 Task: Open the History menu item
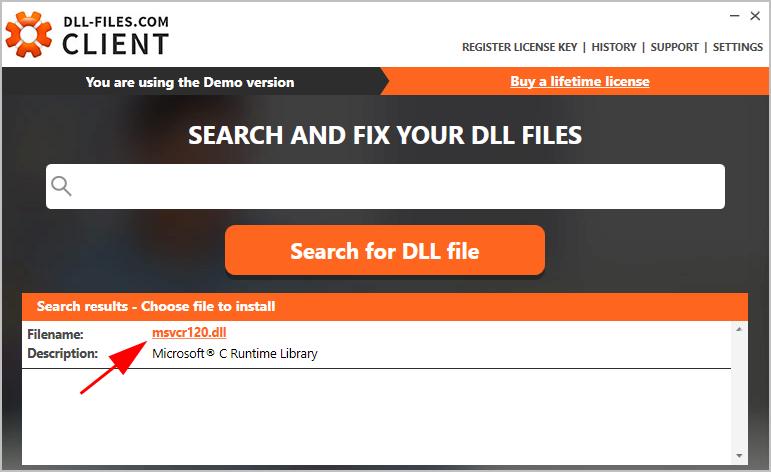(x=614, y=47)
